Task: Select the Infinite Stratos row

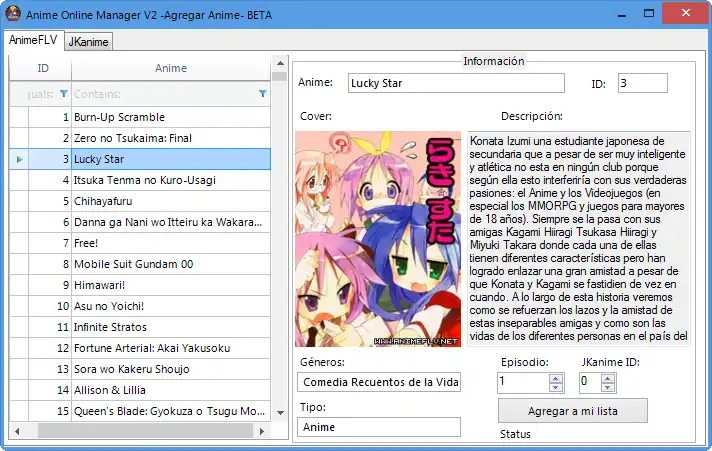Action: pyautogui.click(x=140, y=327)
